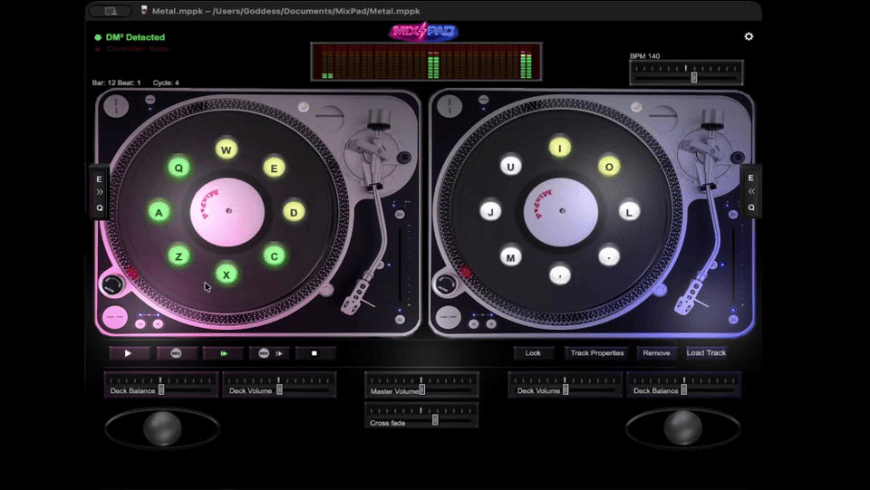Click left turntable center label
The height and width of the screenshot is (490, 870).
227,211
